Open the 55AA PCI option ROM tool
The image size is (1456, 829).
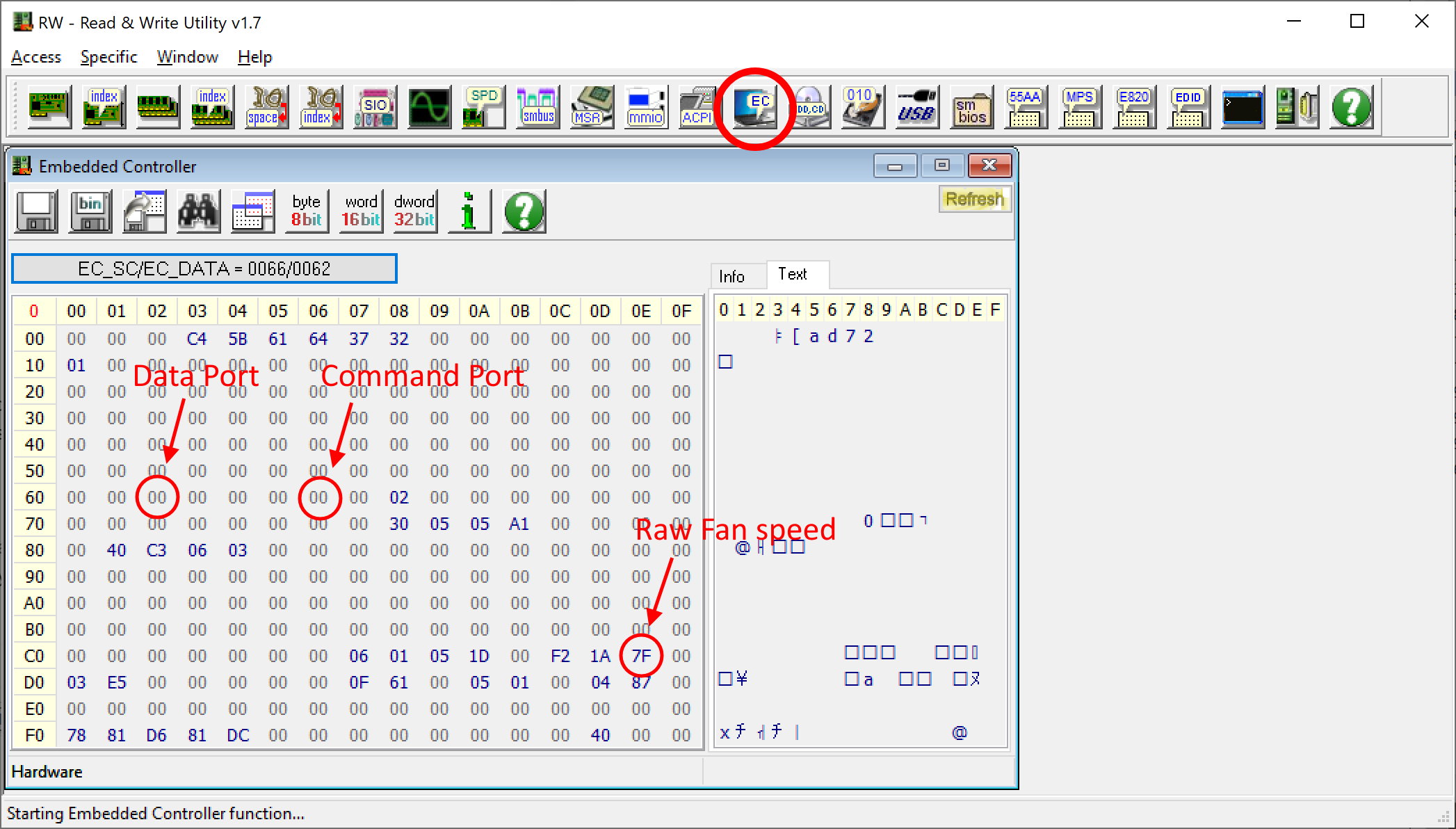coord(1026,107)
